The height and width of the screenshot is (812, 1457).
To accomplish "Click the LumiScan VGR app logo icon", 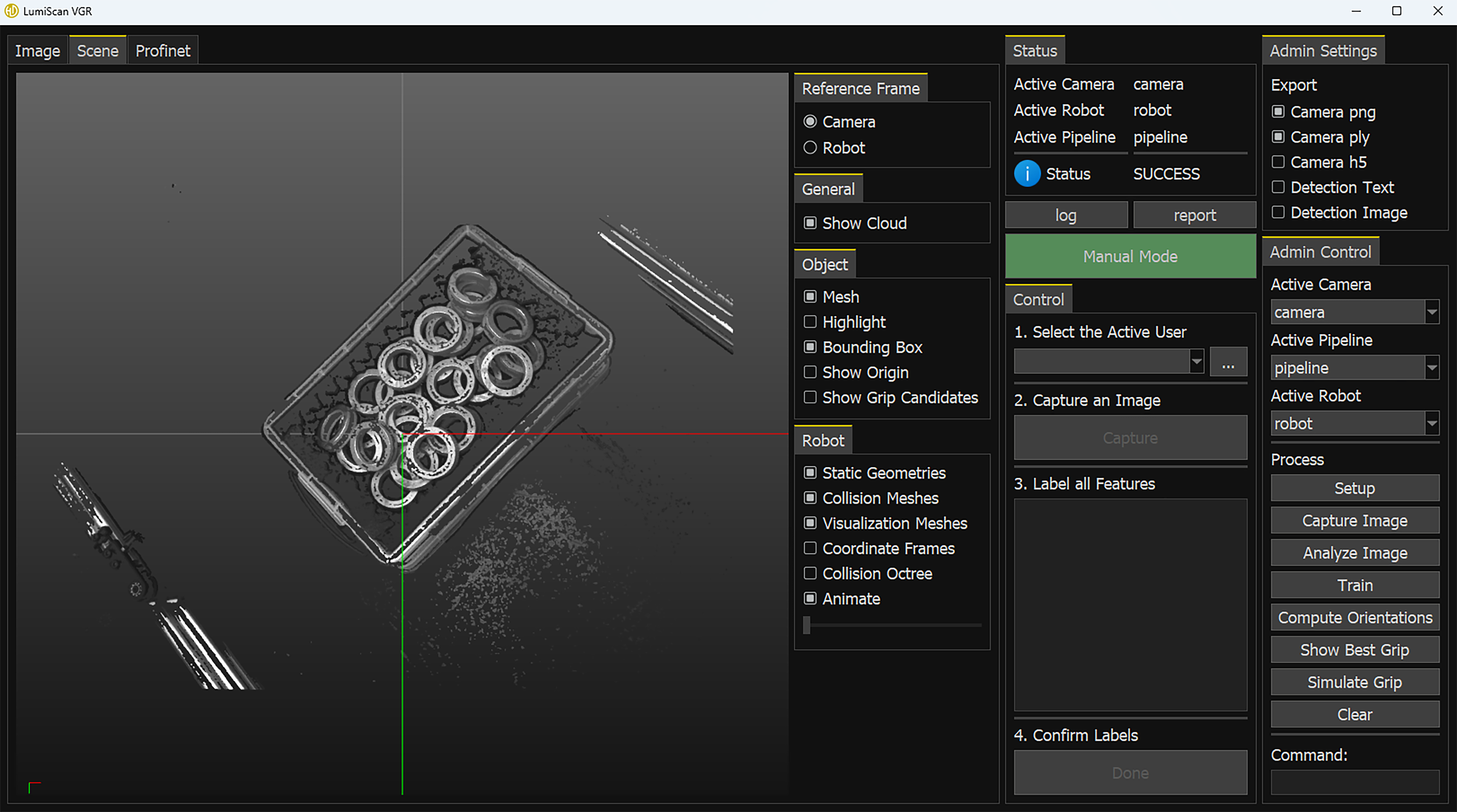I will point(11,11).
